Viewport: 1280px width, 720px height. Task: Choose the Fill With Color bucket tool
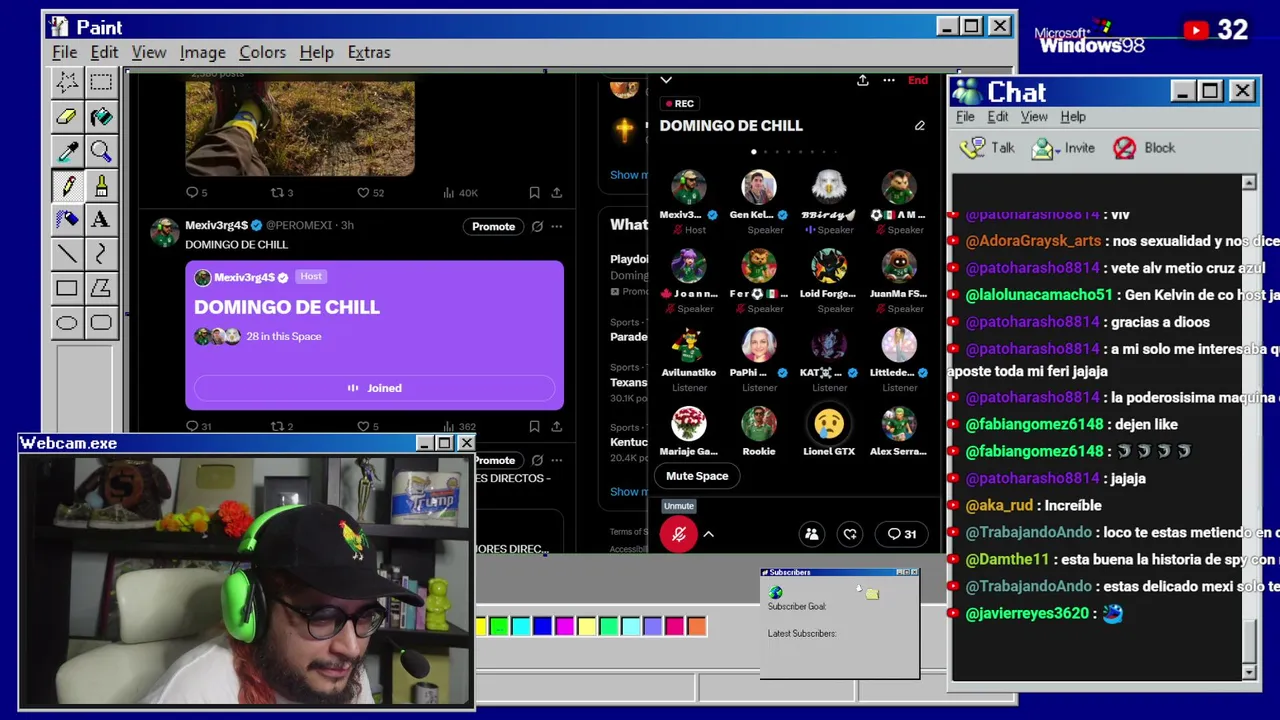(x=101, y=117)
